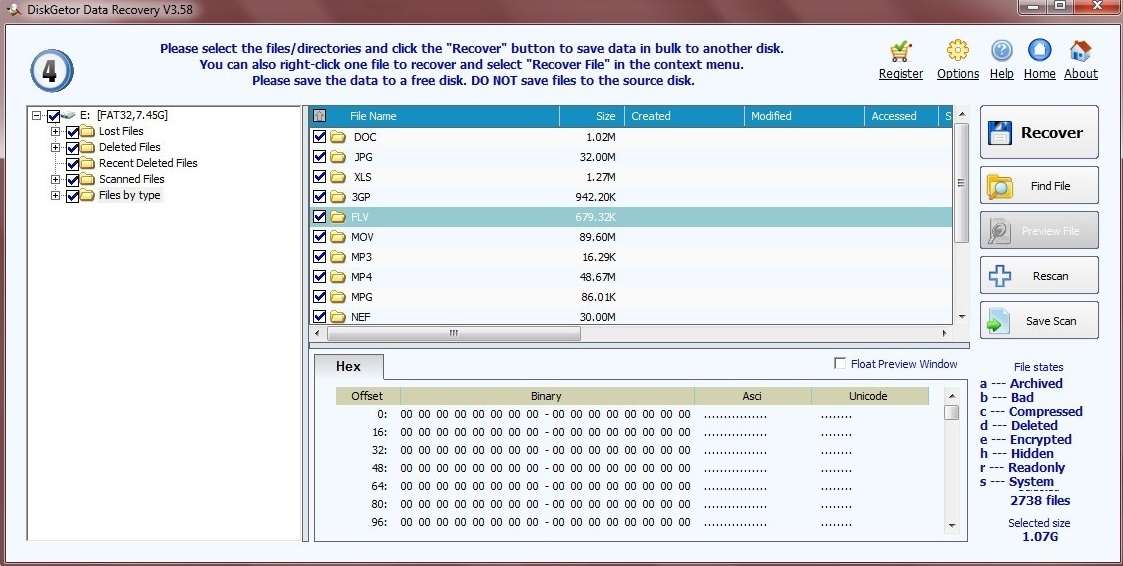Uncheck the Recent Deleted Files checkbox
Screen dimensions: 1123x566
72,163
